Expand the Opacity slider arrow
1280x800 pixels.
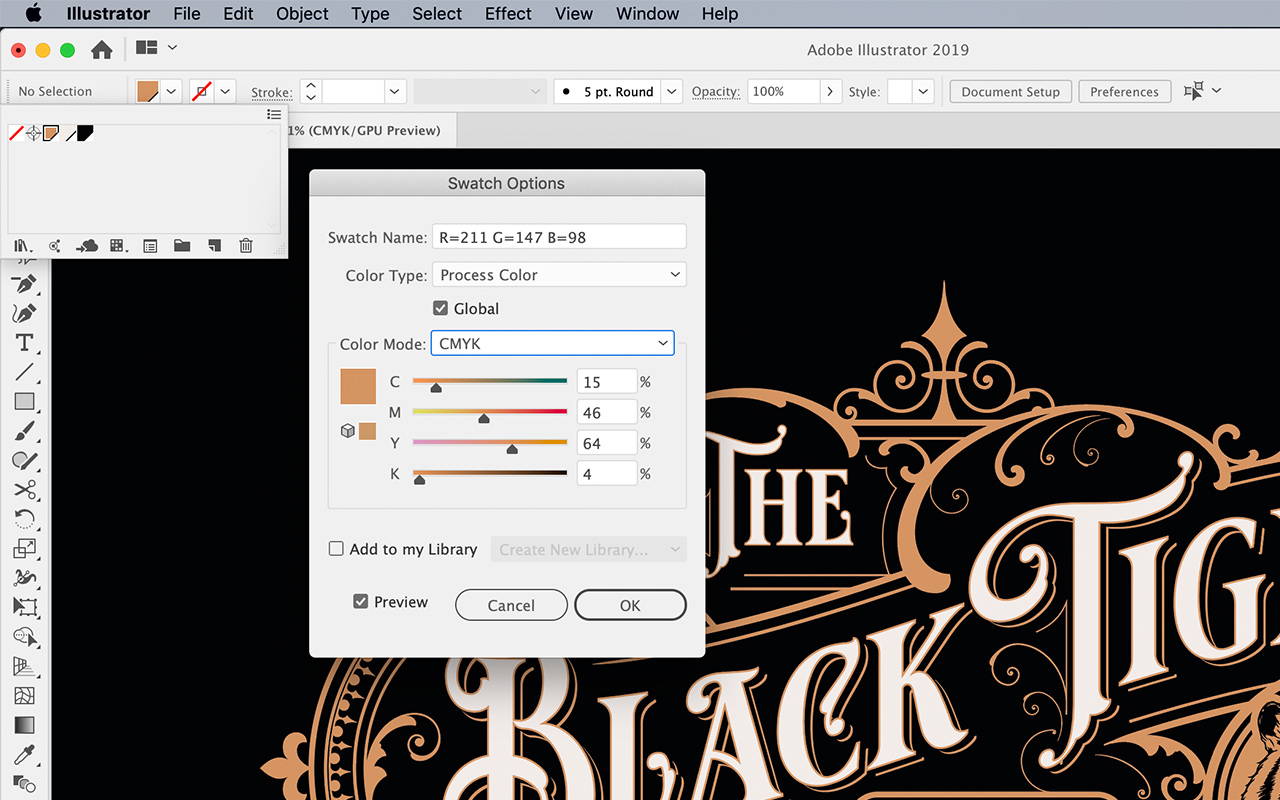tap(830, 91)
